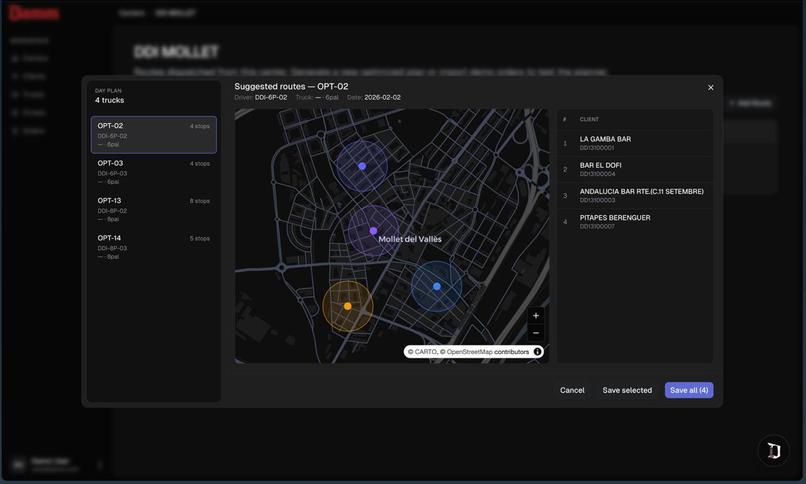
Task: Click the driver value DDI-6P-02 in header
Action: coord(271,98)
